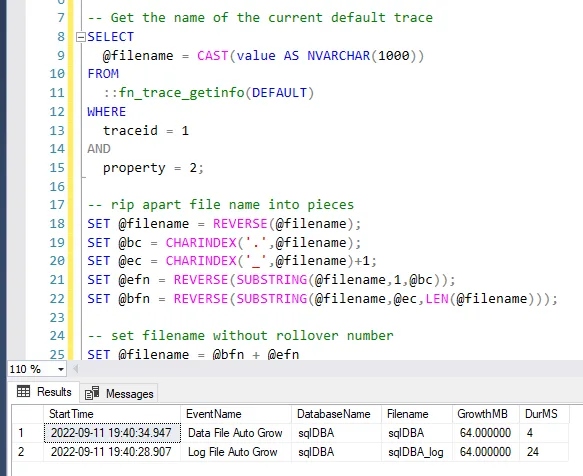
Task: Select GrowthMB cell in Log File row
Action: coord(486,452)
